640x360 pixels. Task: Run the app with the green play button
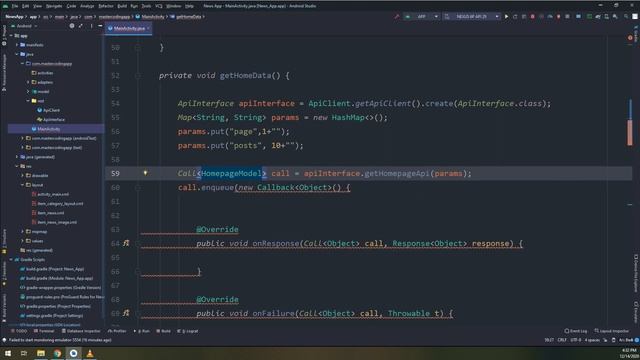[x=506, y=17]
